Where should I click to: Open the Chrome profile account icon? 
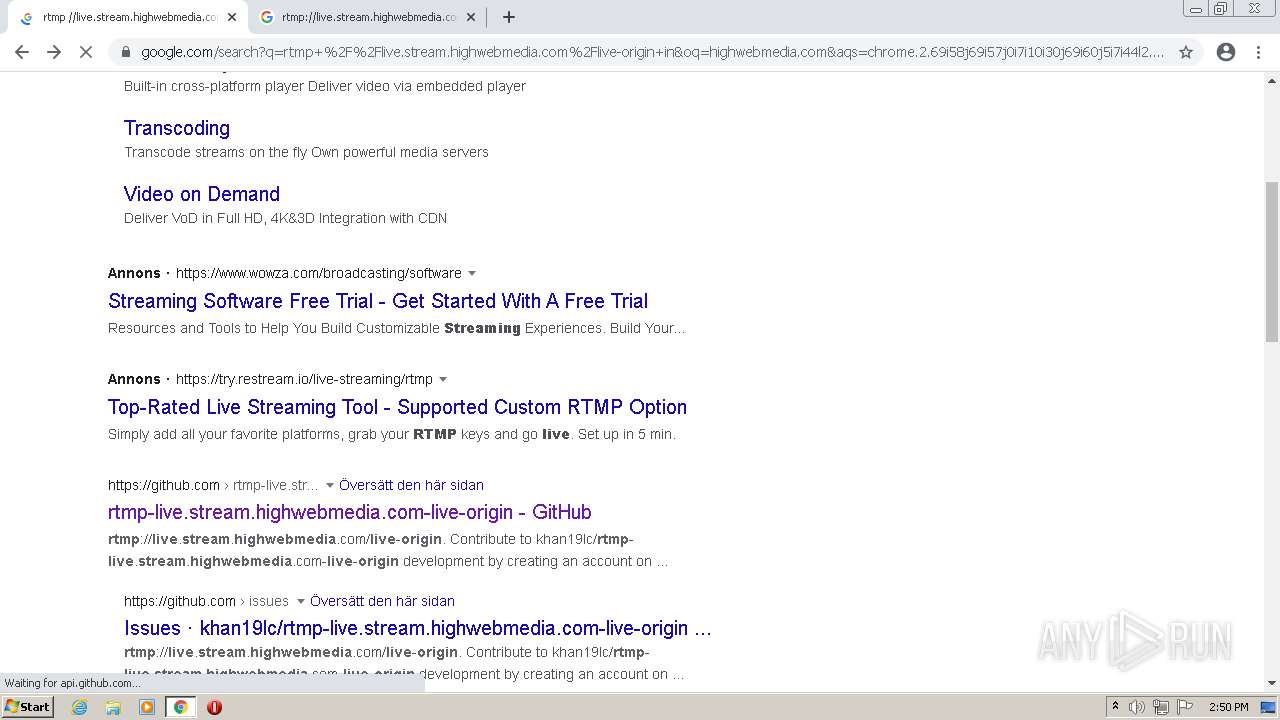pyautogui.click(x=1226, y=52)
